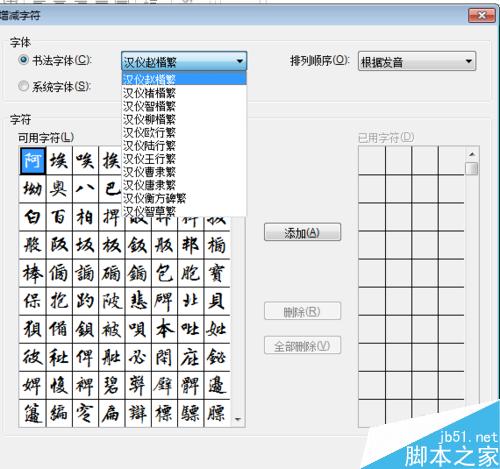Select the character 必 in the grid
500x469 pixels.
point(138,357)
